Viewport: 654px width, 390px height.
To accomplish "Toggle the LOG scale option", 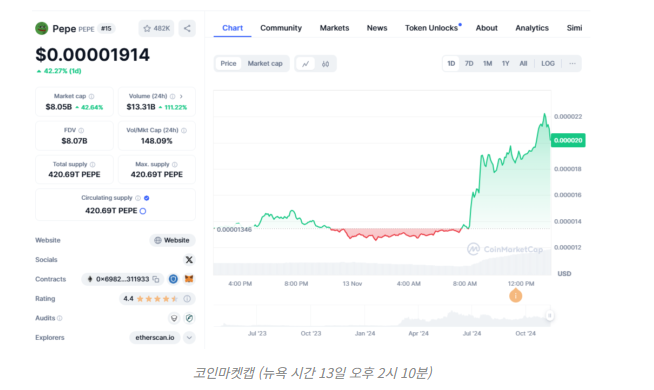I will pyautogui.click(x=548, y=63).
